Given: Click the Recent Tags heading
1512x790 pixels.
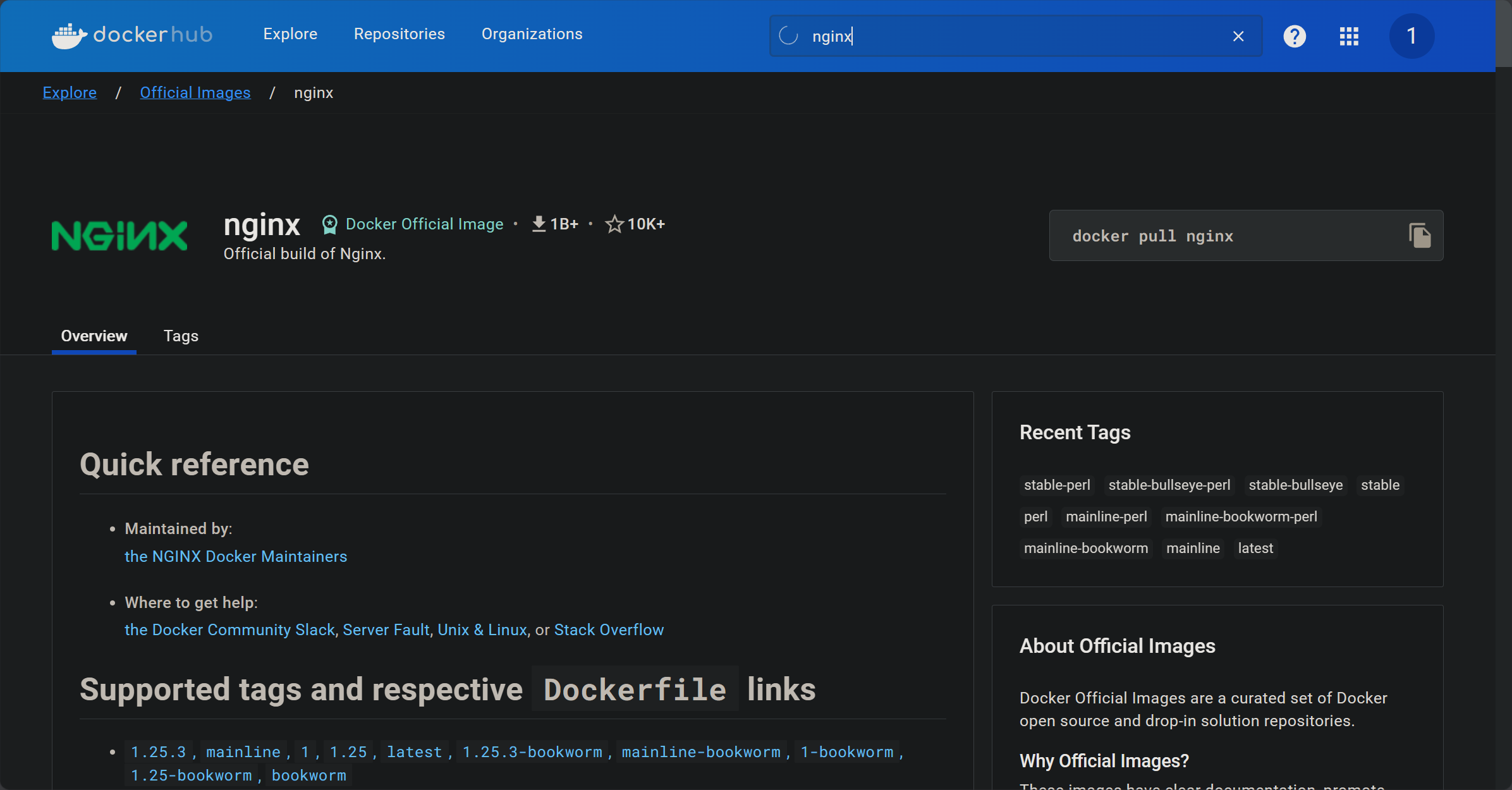Looking at the screenshot, I should pyautogui.click(x=1075, y=433).
